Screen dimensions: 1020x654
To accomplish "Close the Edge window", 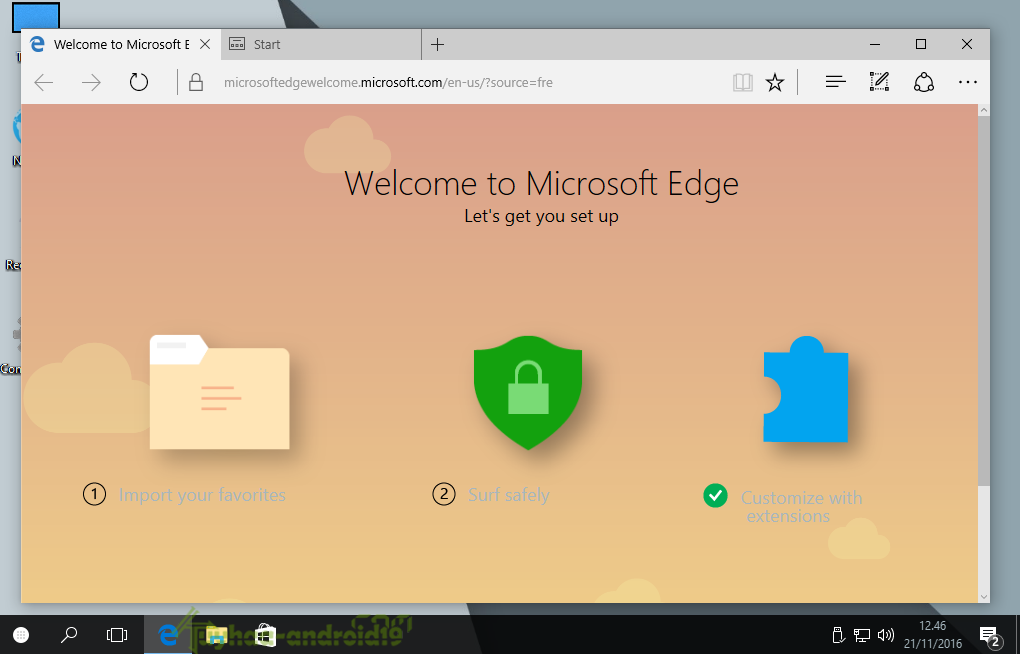I will pos(967,44).
